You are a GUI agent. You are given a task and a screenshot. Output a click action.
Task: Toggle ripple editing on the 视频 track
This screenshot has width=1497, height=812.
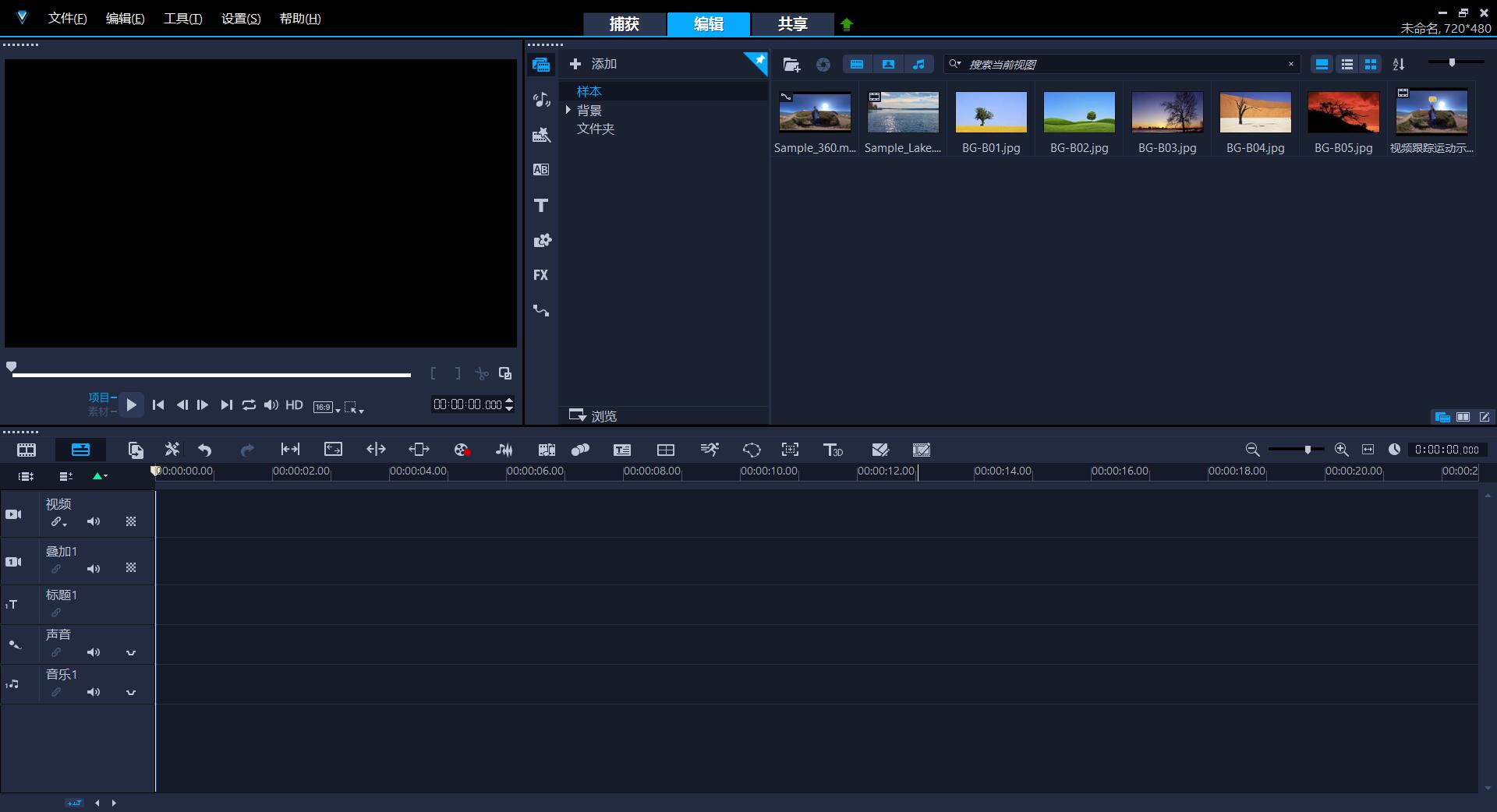(x=58, y=522)
